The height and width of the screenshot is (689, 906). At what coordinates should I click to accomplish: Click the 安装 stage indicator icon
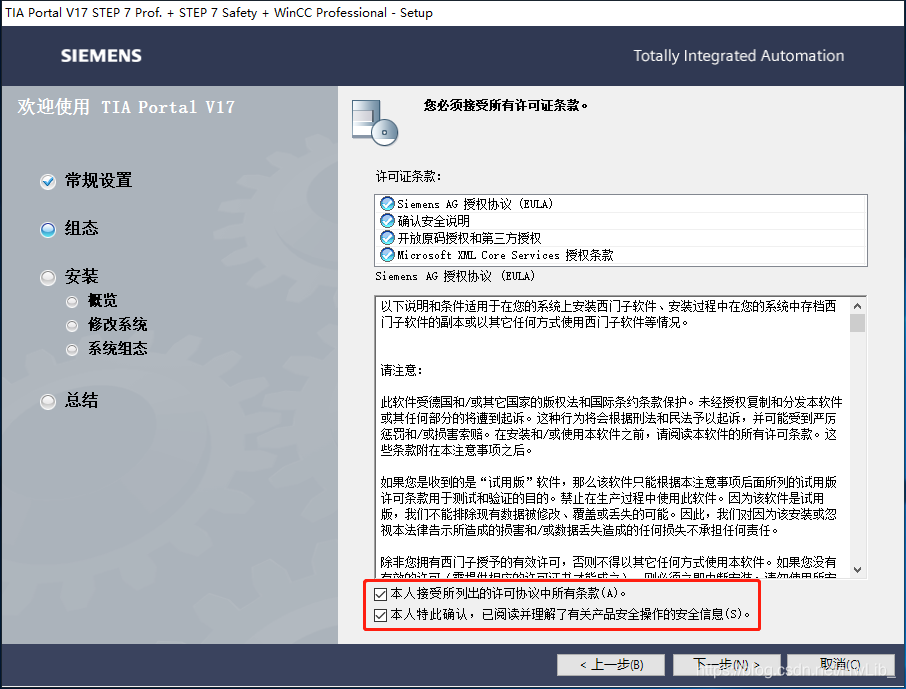pos(47,276)
